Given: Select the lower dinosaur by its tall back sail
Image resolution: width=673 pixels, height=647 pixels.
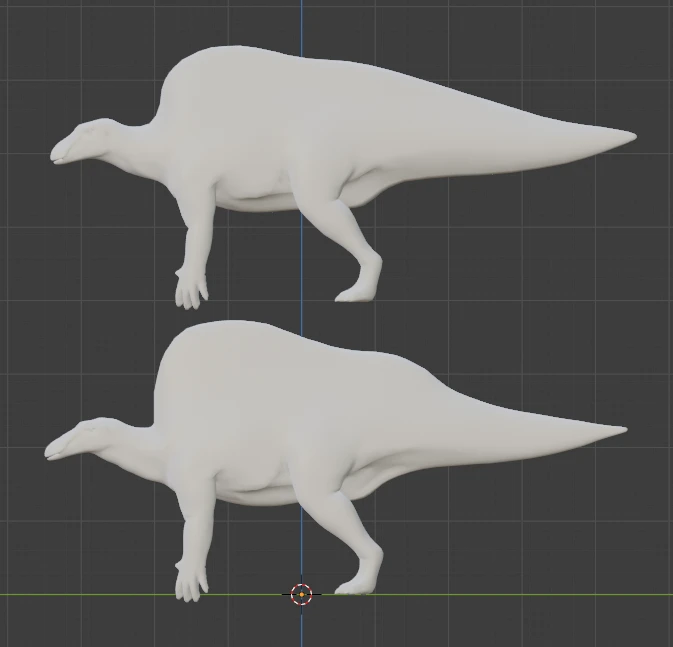Looking at the screenshot, I should click(x=240, y=369).
